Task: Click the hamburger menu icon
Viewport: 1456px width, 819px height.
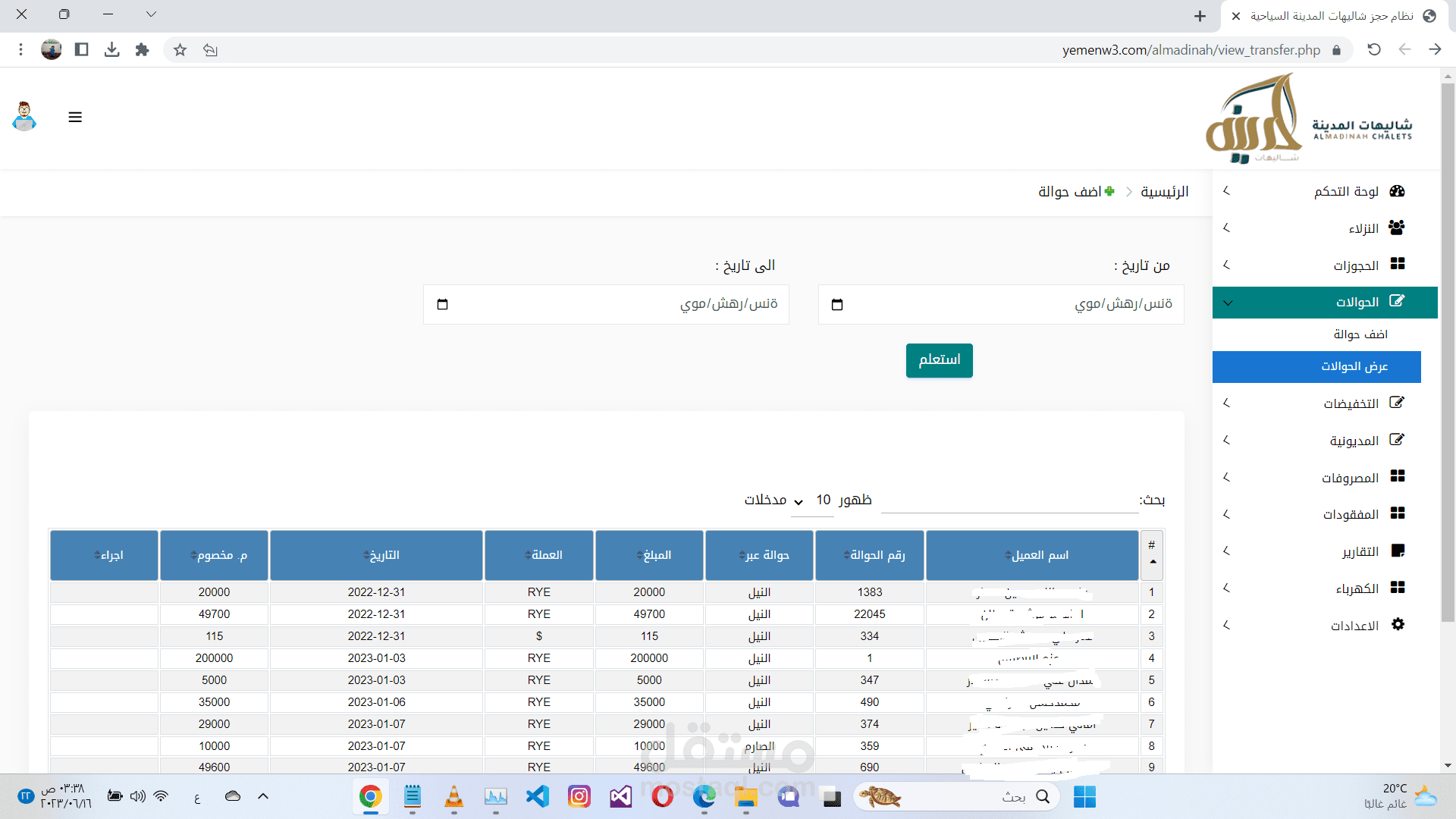Action: (x=75, y=118)
